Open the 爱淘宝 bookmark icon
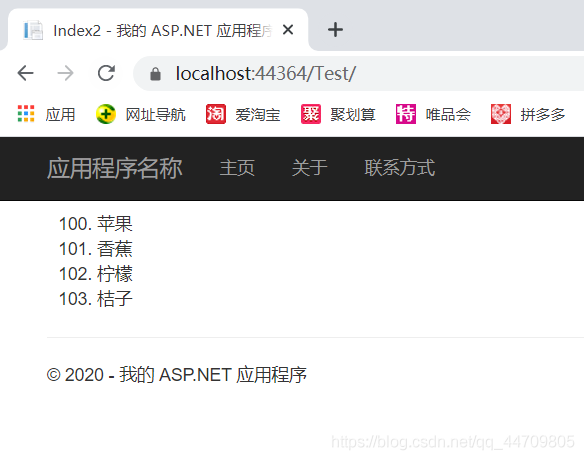Image resolution: width=584 pixels, height=460 pixels. point(216,114)
